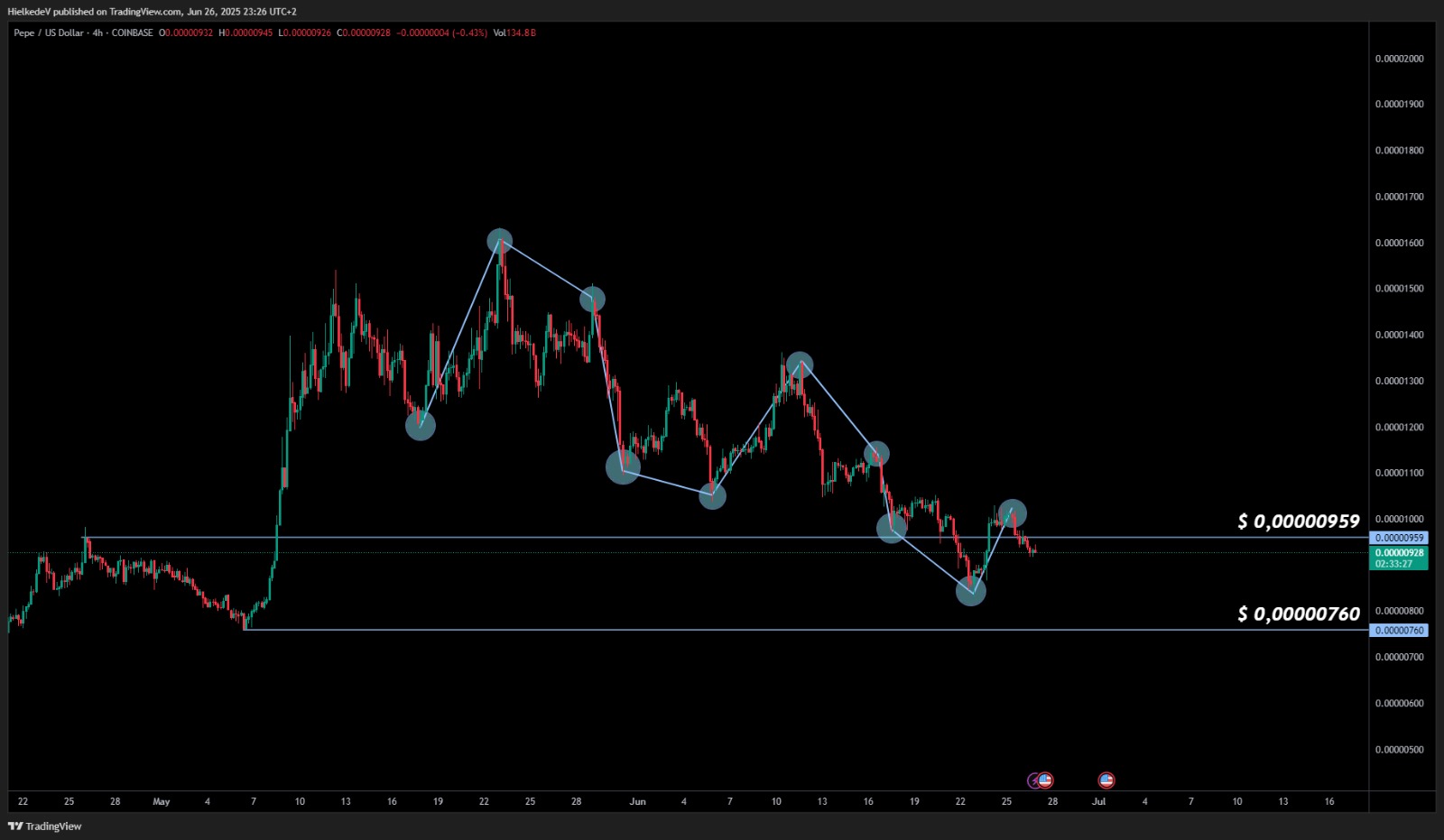Image resolution: width=1444 pixels, height=840 pixels.
Task: Click the 0.00001000 price scale label
Action: (x=1399, y=519)
